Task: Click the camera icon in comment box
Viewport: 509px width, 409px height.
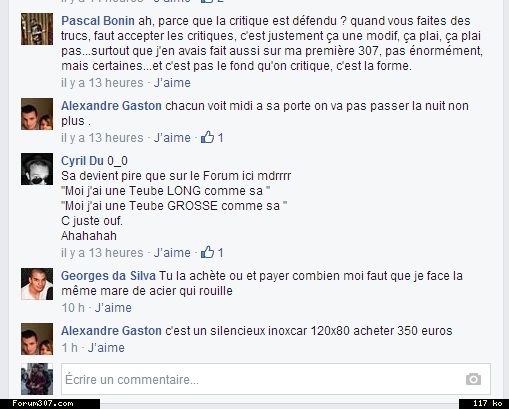Action: 473,379
